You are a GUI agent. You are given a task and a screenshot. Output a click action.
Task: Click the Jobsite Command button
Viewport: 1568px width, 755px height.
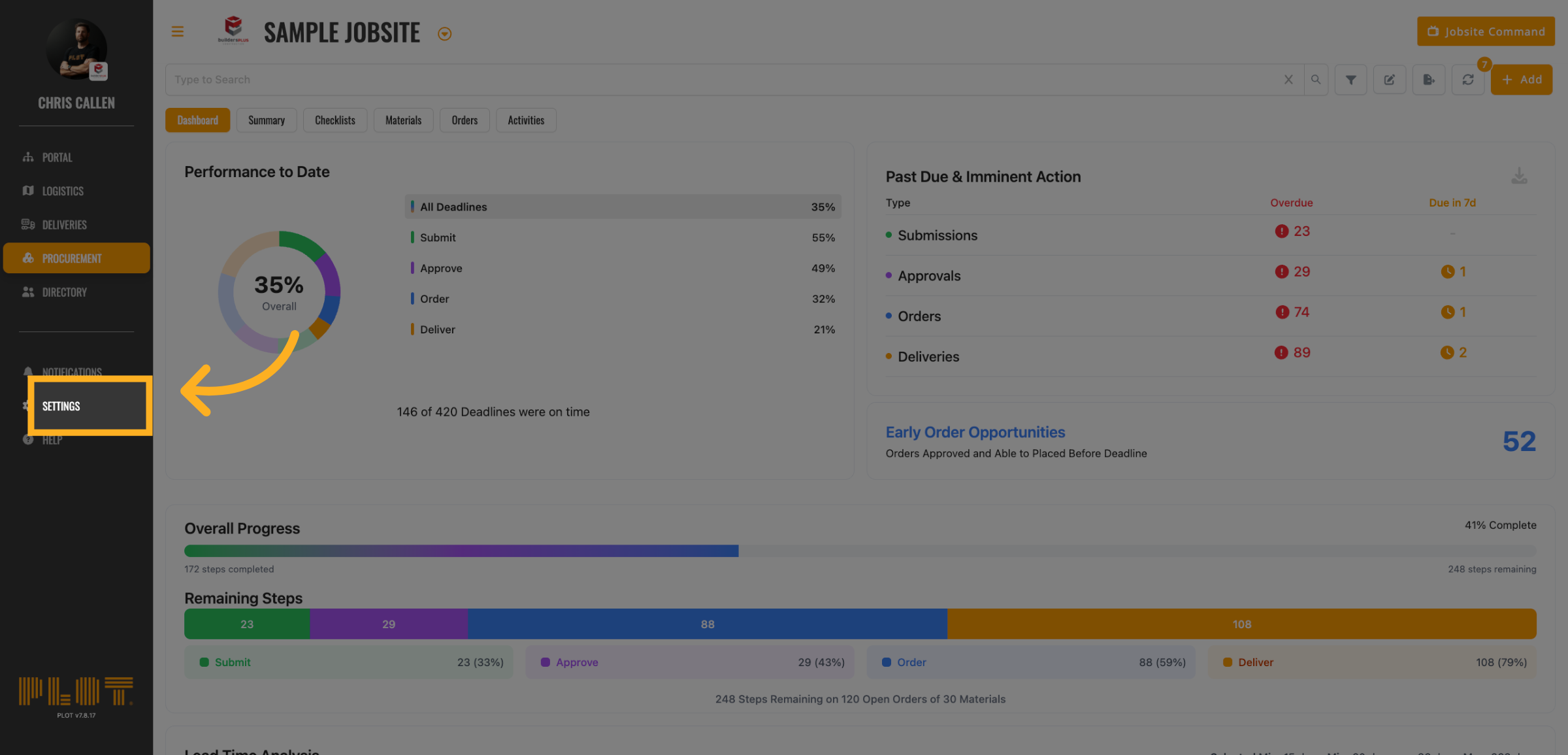(x=1486, y=31)
